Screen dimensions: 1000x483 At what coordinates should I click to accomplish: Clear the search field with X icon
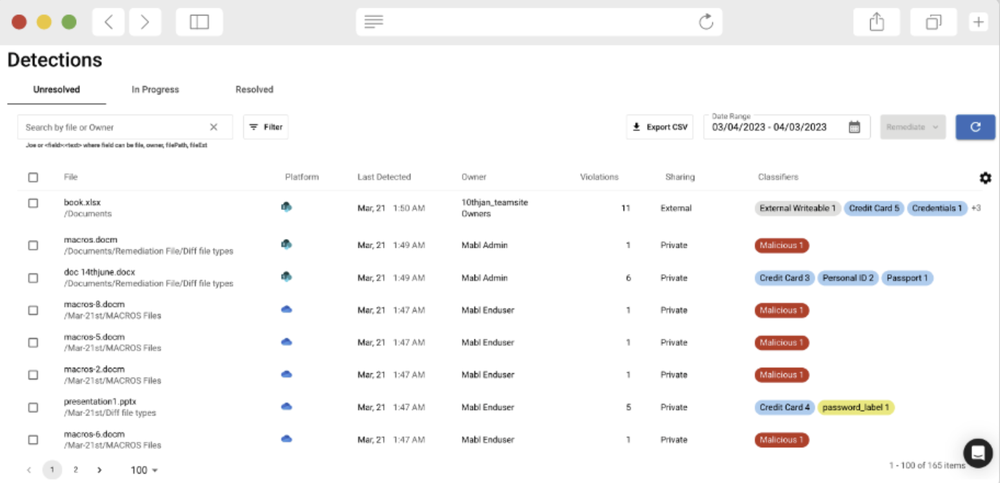[214, 127]
